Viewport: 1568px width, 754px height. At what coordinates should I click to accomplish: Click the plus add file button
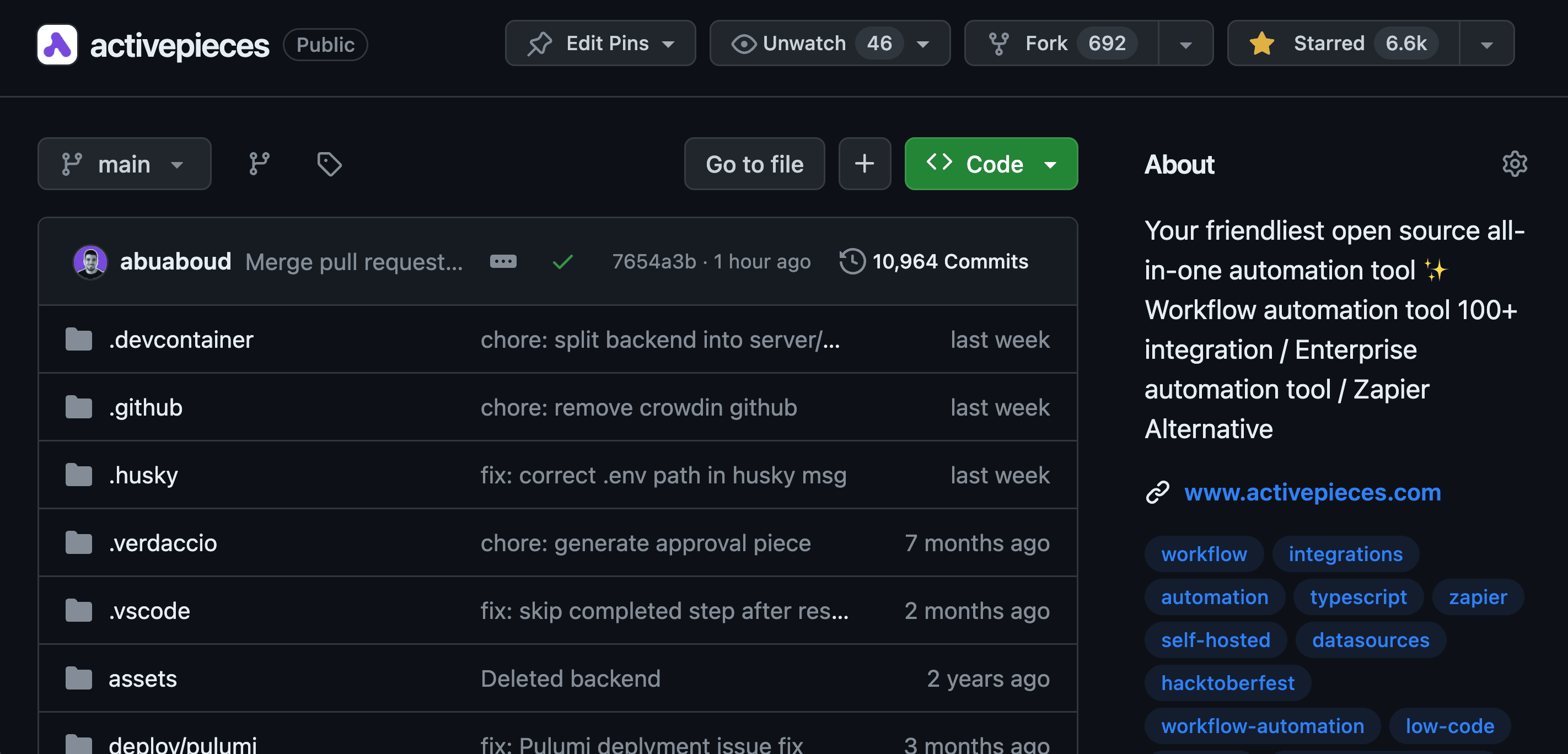click(864, 164)
